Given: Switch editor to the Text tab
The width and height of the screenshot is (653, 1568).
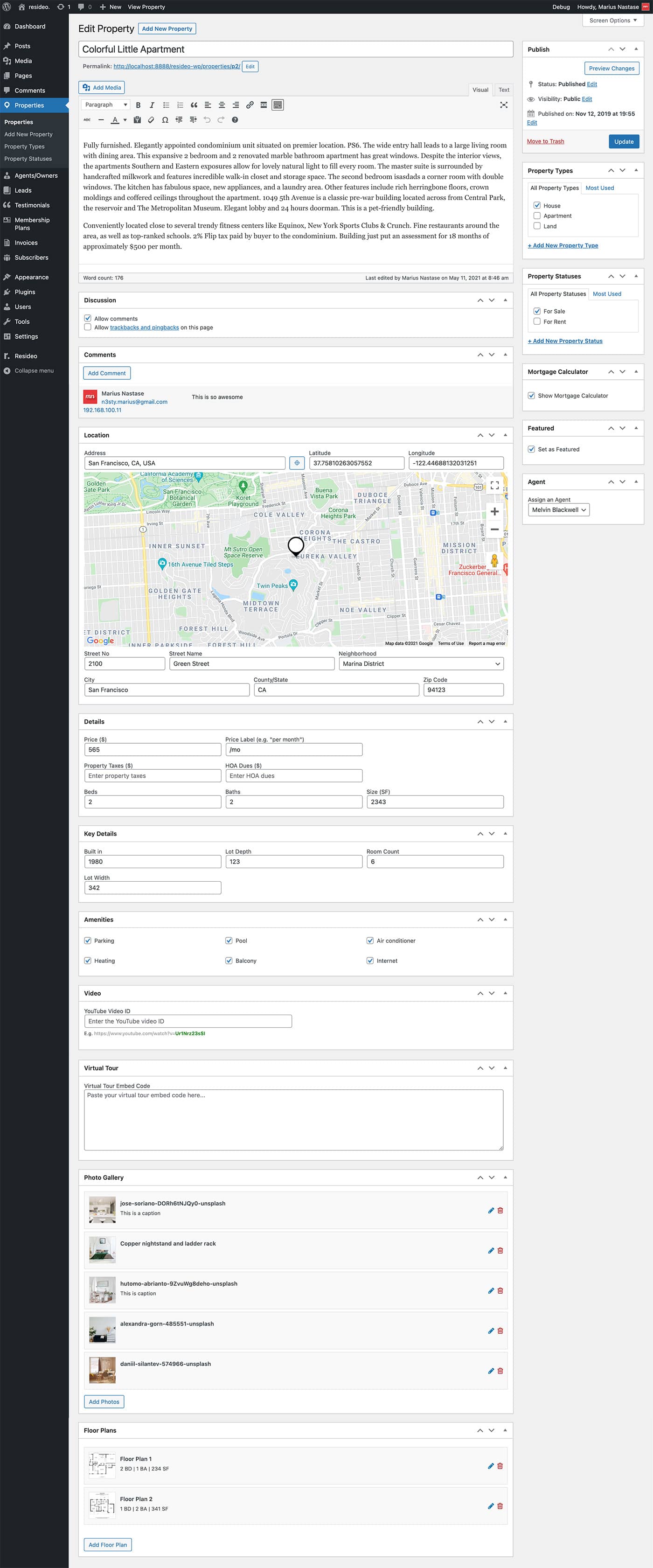Looking at the screenshot, I should pos(503,90).
